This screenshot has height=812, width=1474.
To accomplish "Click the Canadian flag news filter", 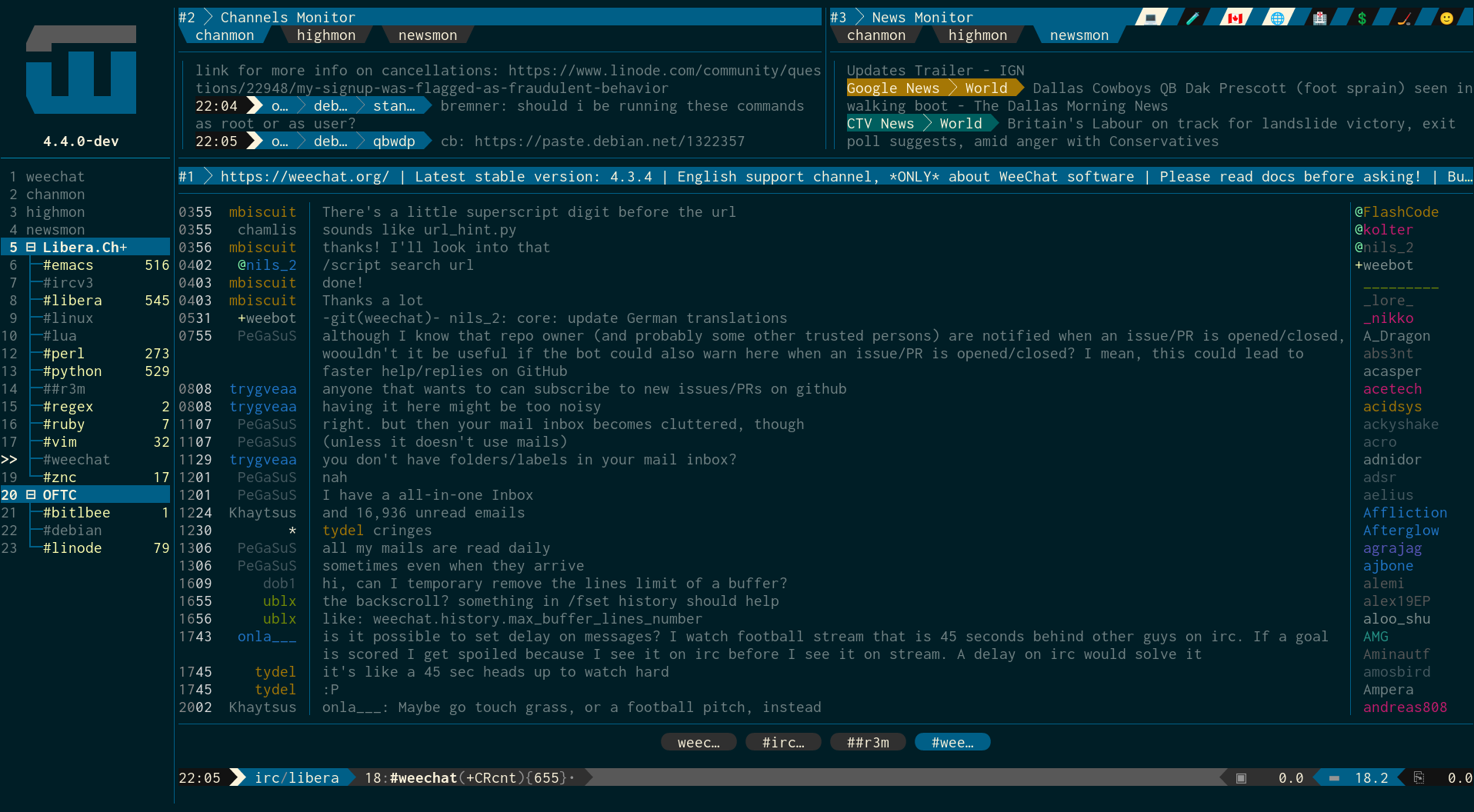I will click(1235, 18).
